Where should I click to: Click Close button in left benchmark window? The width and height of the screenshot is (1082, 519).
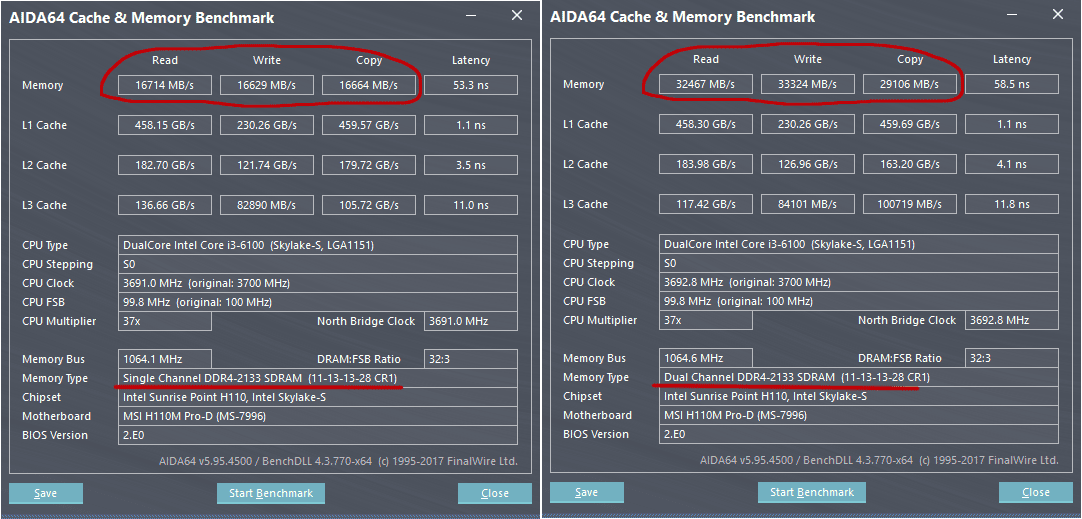(x=494, y=493)
